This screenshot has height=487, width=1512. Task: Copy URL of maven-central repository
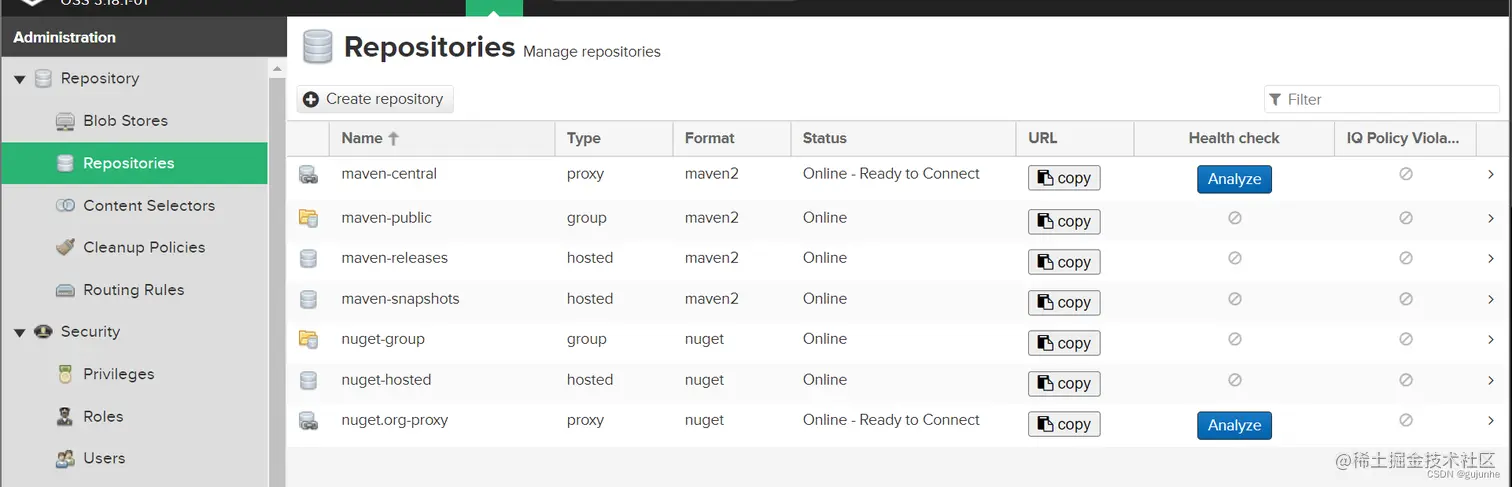[1064, 178]
